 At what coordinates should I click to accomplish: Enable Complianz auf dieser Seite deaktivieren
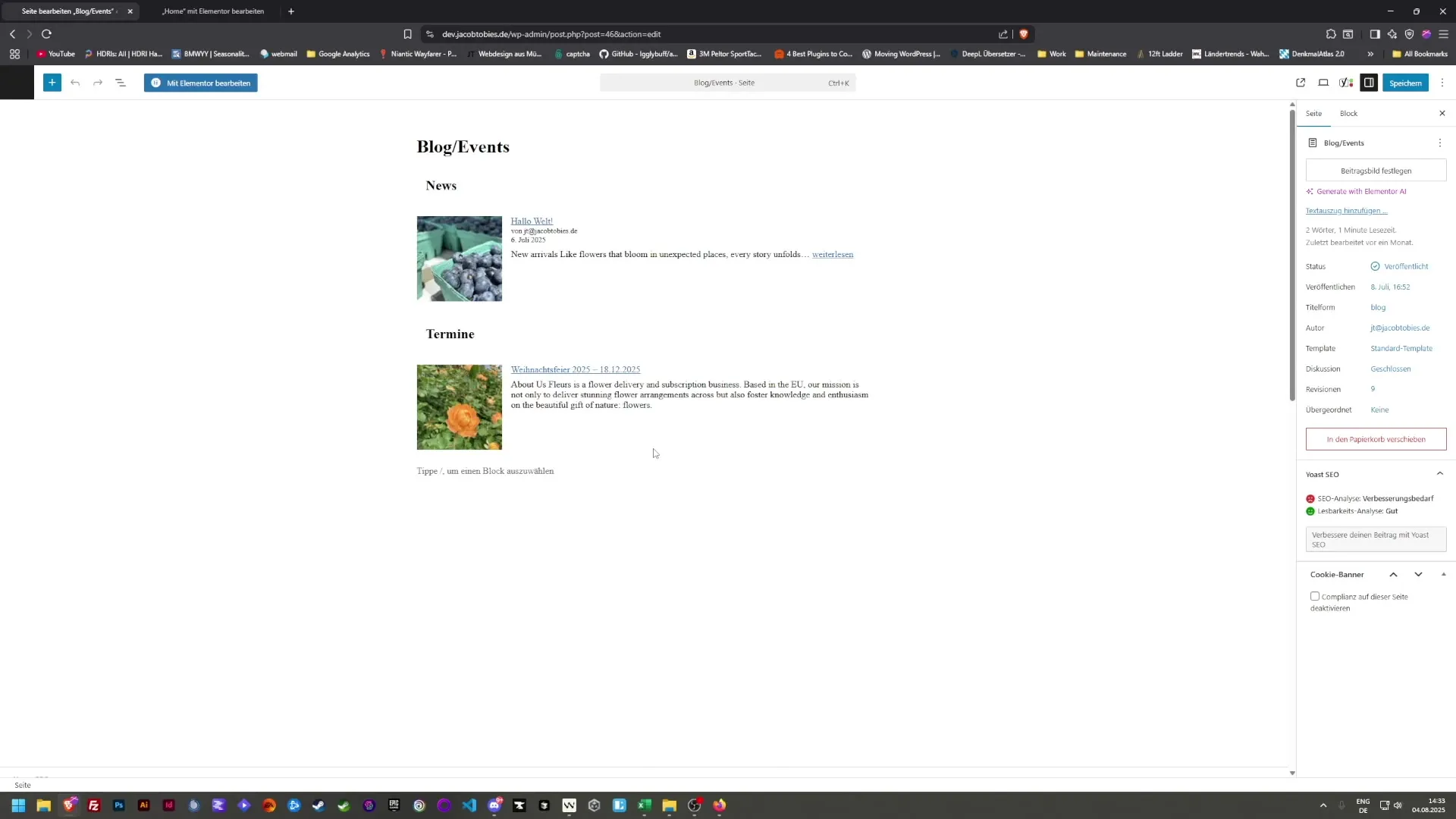[x=1314, y=596]
